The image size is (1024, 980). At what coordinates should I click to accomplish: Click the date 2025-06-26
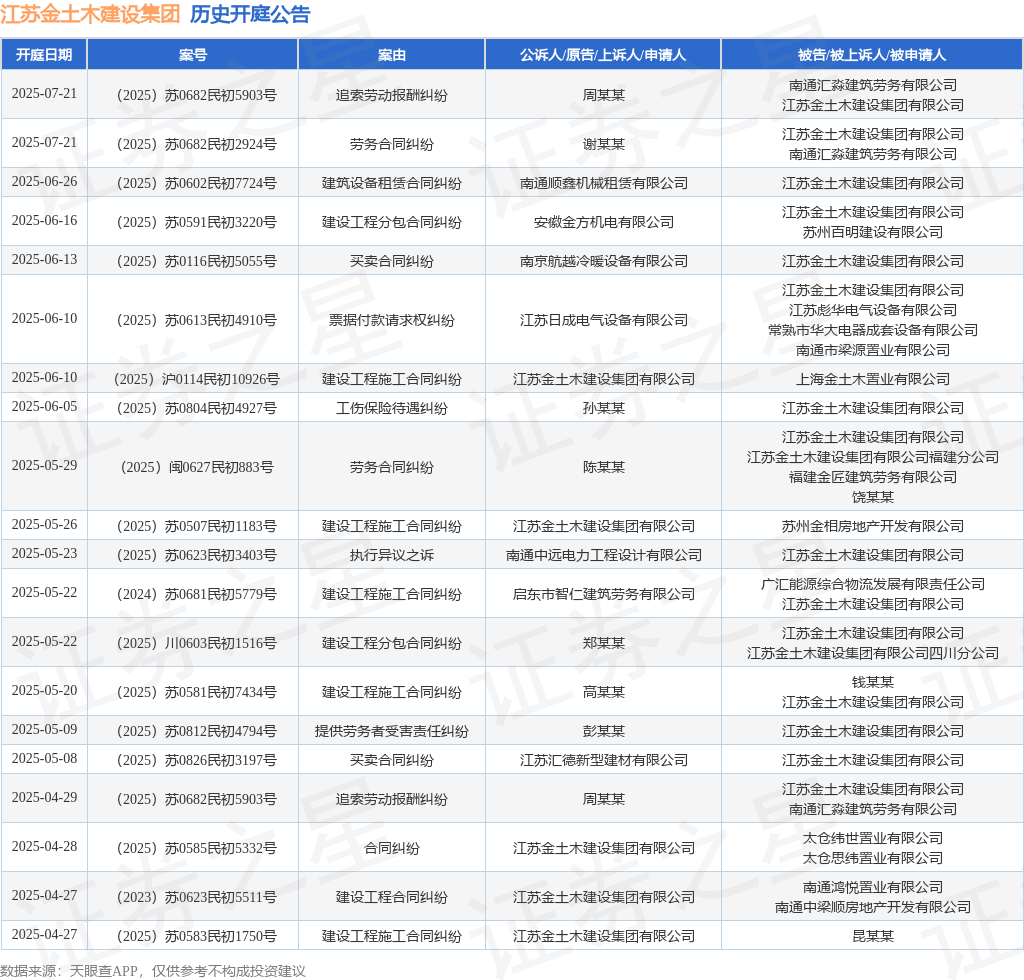coord(44,182)
